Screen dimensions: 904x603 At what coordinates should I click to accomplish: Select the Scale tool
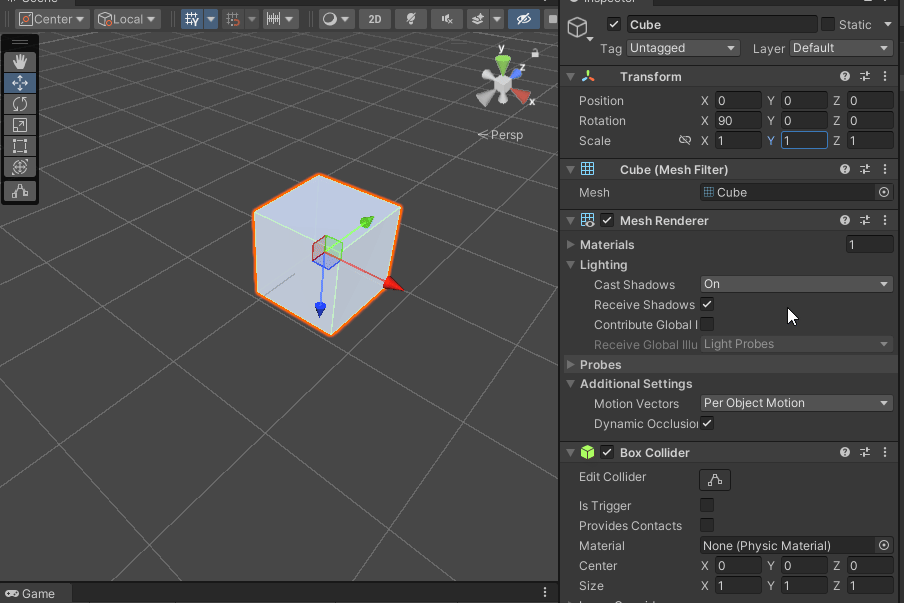(x=20, y=125)
